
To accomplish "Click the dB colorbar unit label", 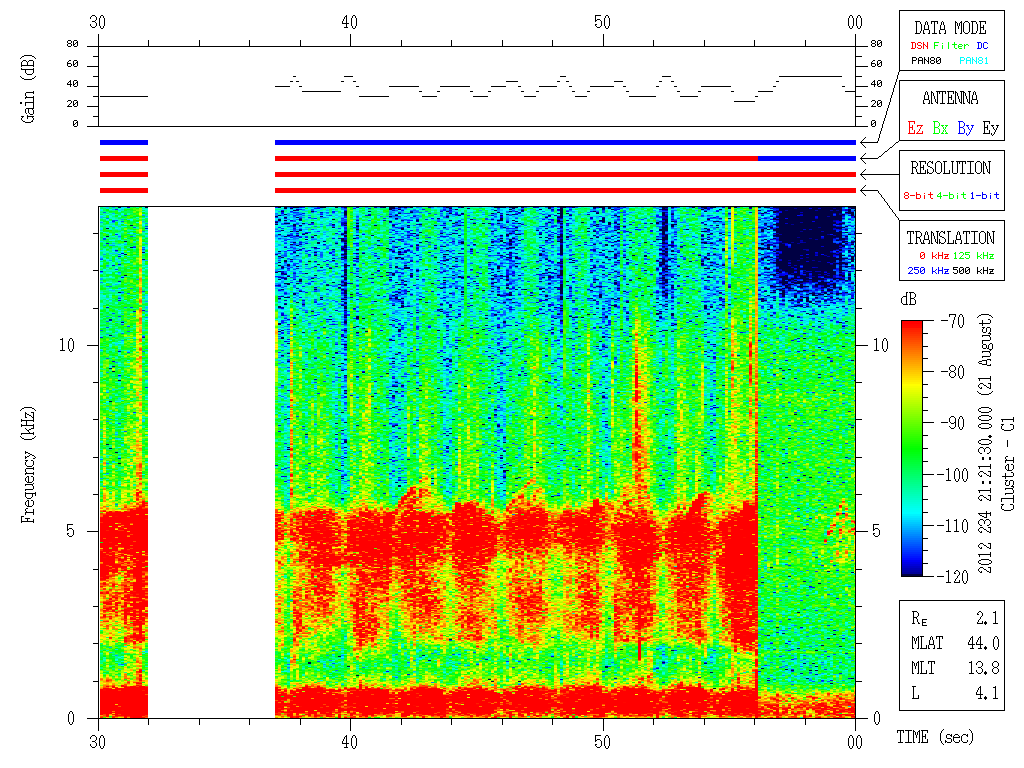I will 908,300.
